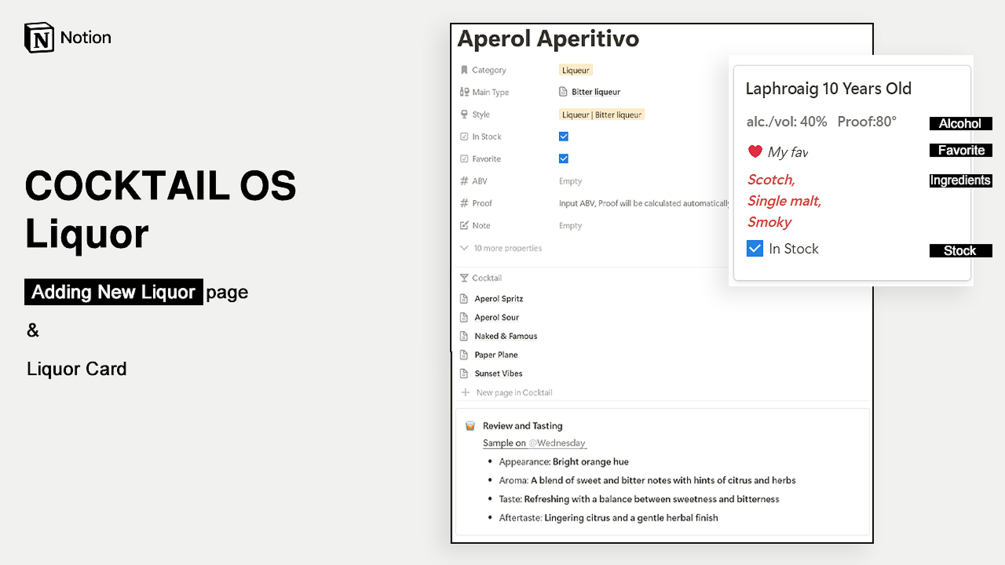1005x565 pixels.
Task: Click the Favorite black label tag
Action: 960,151
